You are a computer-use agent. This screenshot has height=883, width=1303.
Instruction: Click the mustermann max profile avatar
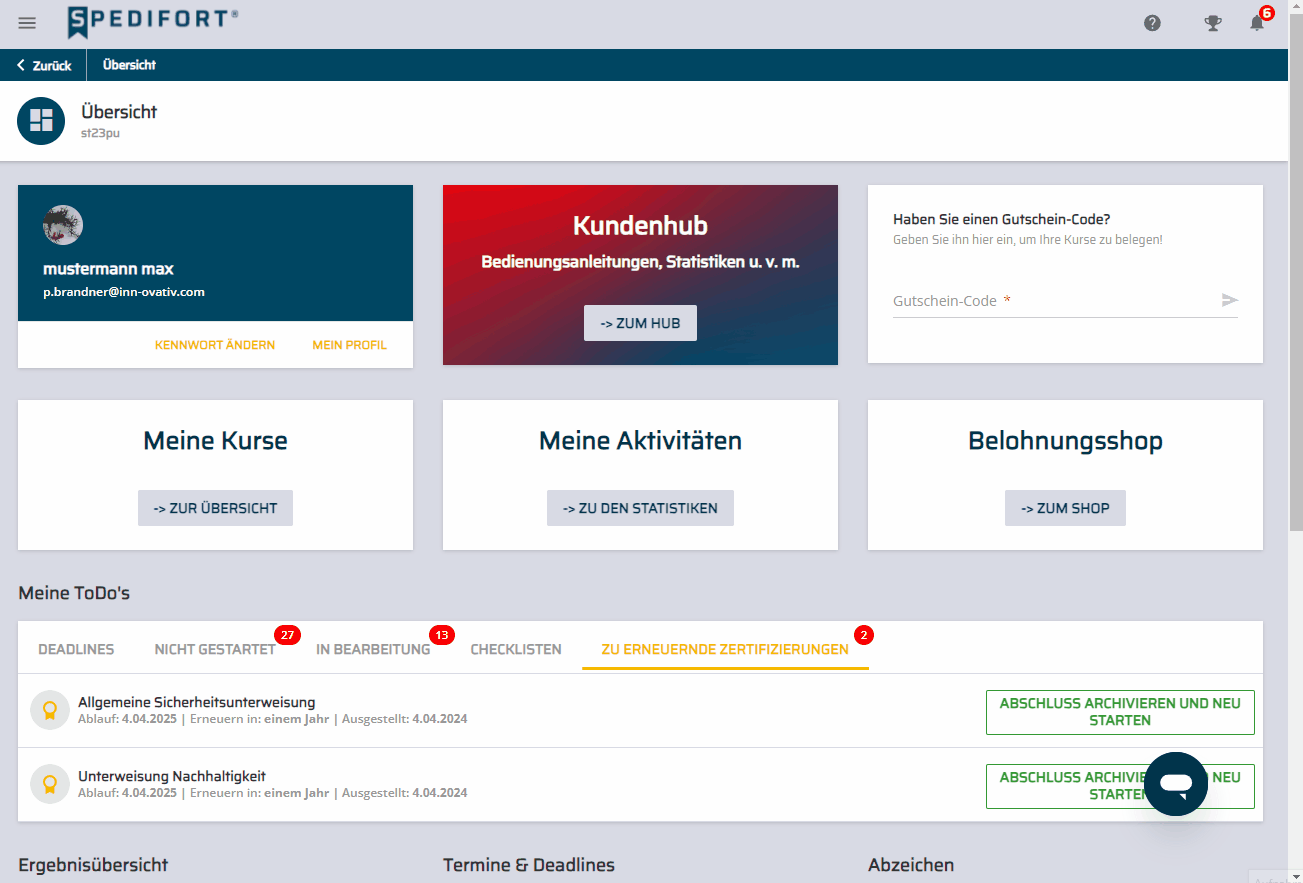63,226
